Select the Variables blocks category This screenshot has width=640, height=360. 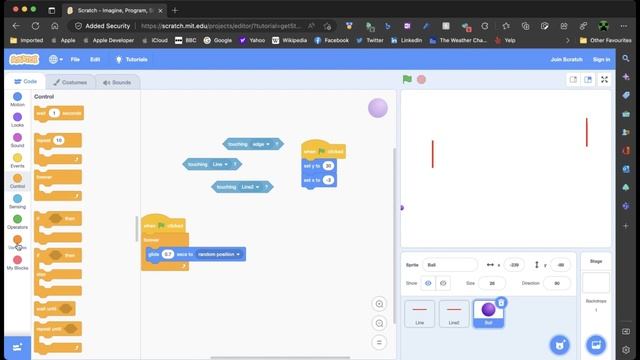point(17,242)
